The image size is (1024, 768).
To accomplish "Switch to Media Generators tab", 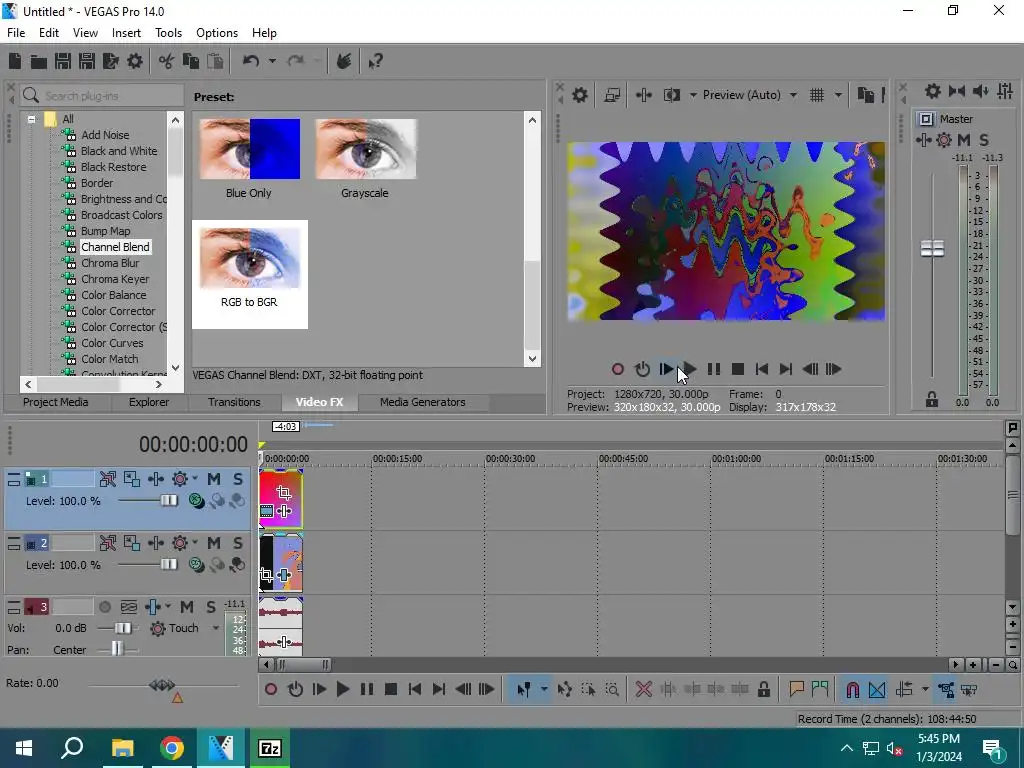I will click(423, 402).
